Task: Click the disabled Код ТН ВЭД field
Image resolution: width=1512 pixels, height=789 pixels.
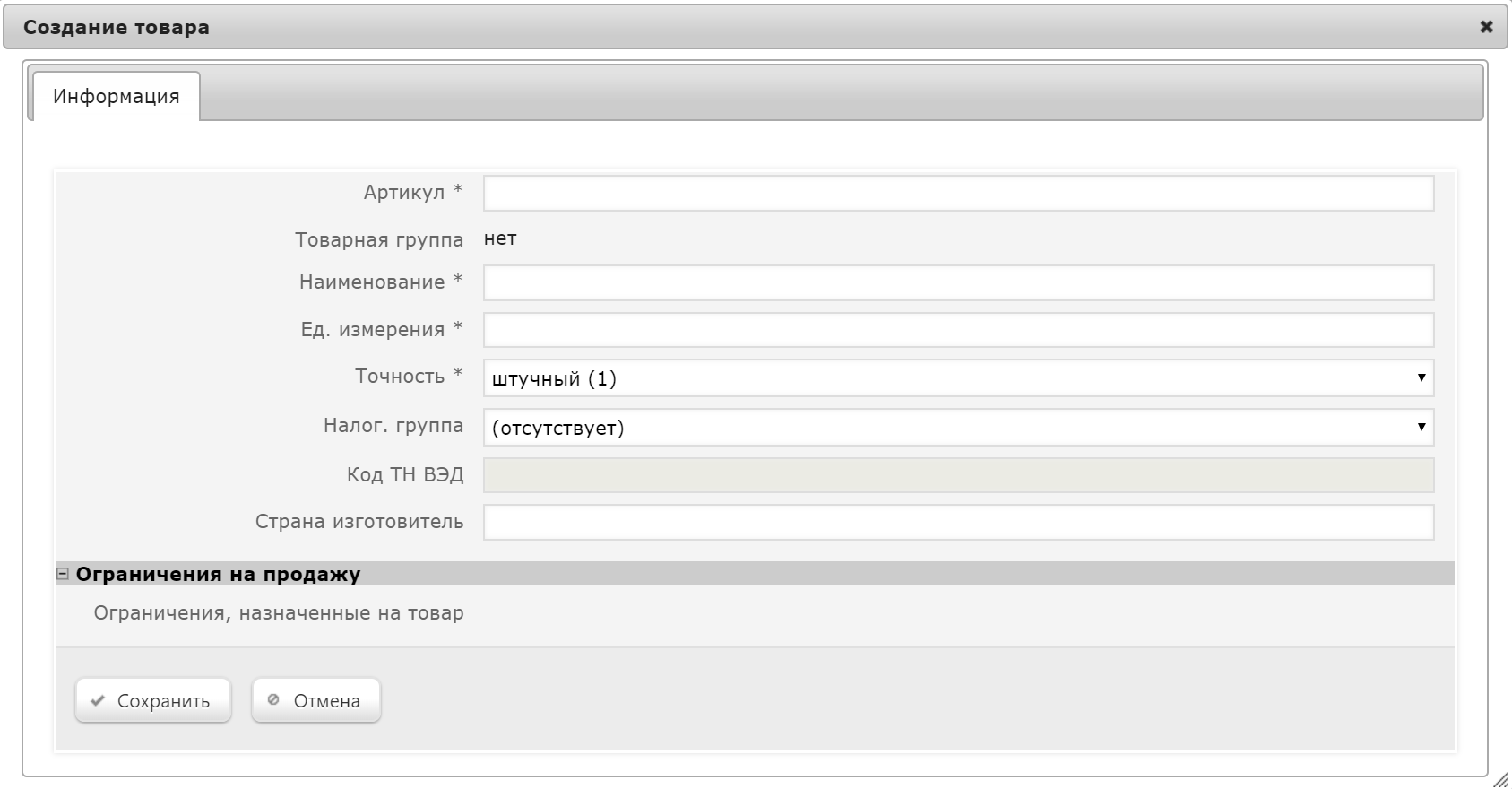Action: point(959,475)
